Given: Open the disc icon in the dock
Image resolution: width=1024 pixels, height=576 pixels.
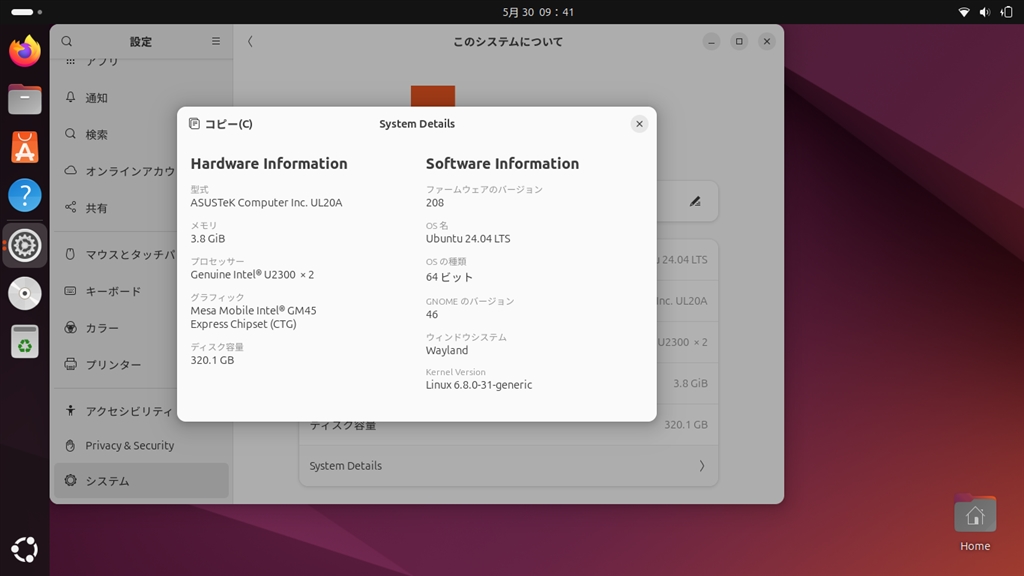Looking at the screenshot, I should coord(25,293).
